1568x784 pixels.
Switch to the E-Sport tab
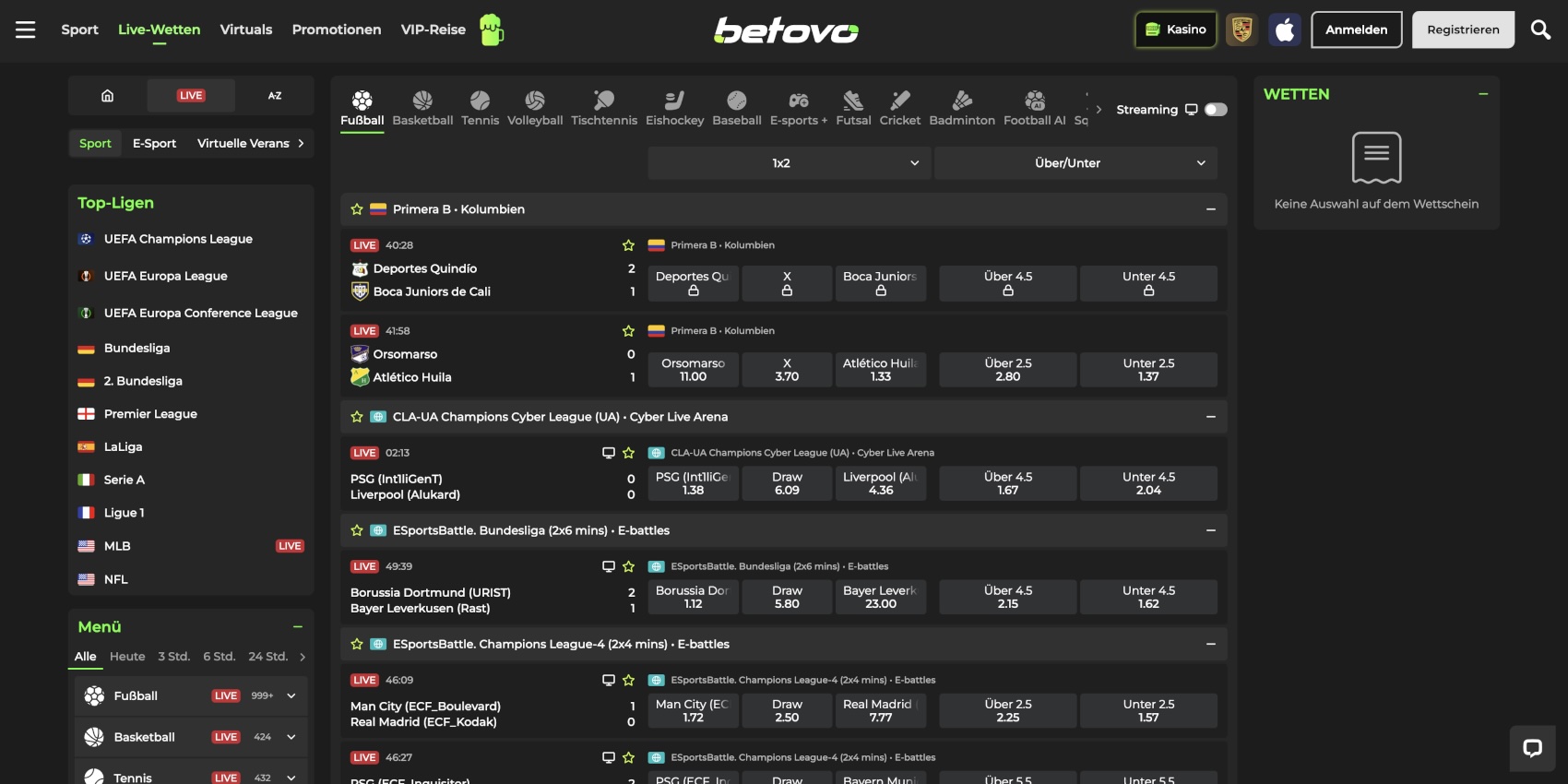click(154, 144)
